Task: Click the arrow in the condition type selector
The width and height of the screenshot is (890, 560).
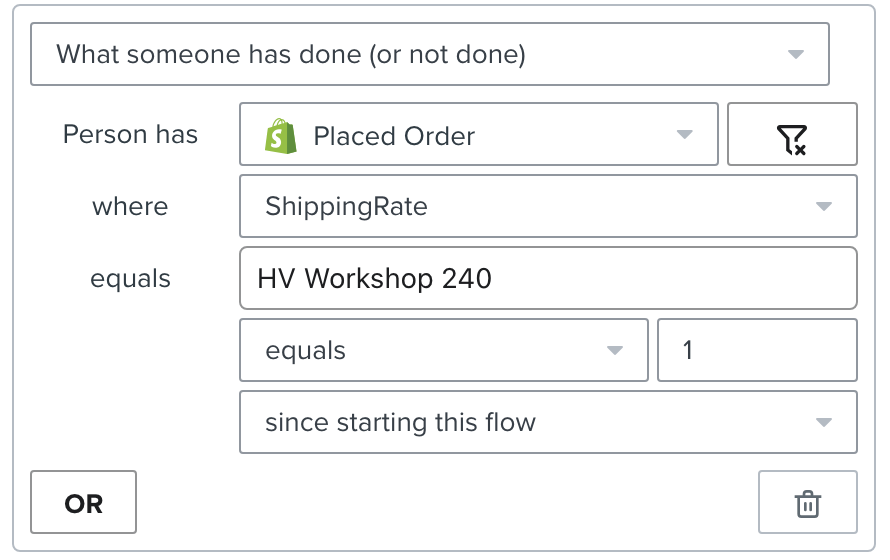Action: tap(796, 54)
